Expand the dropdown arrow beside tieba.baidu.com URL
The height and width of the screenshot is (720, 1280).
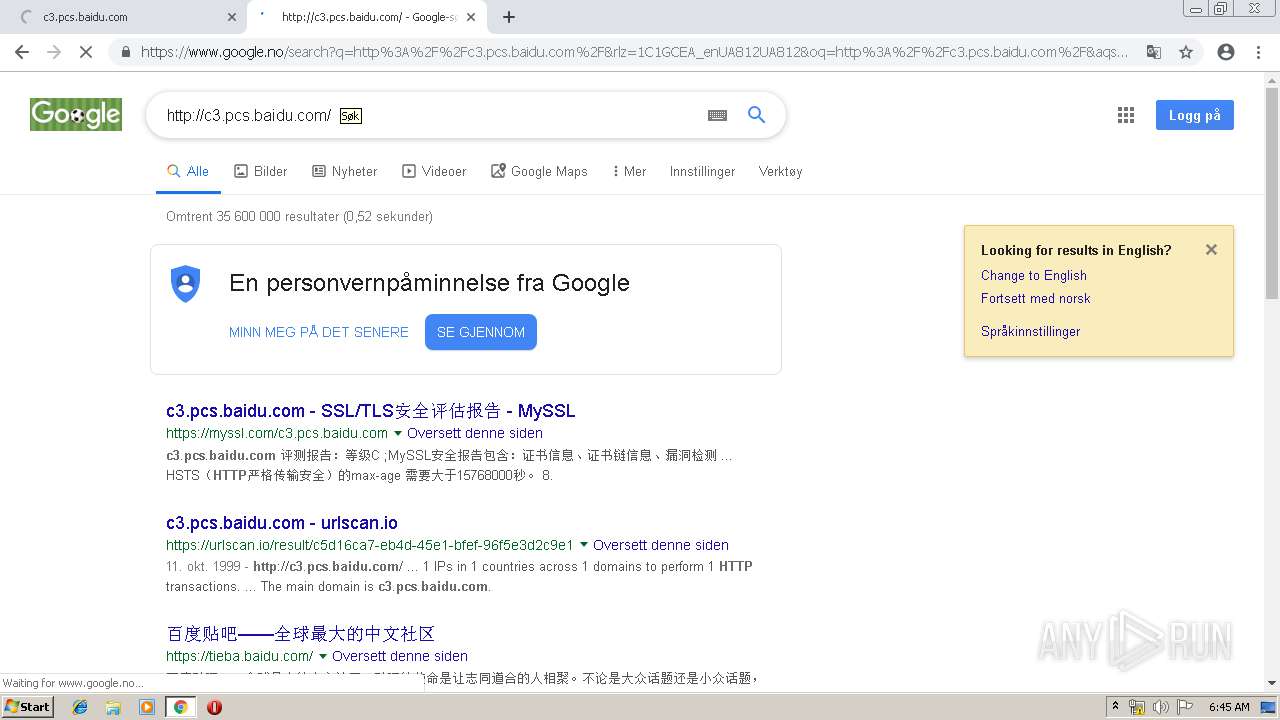[x=323, y=656]
